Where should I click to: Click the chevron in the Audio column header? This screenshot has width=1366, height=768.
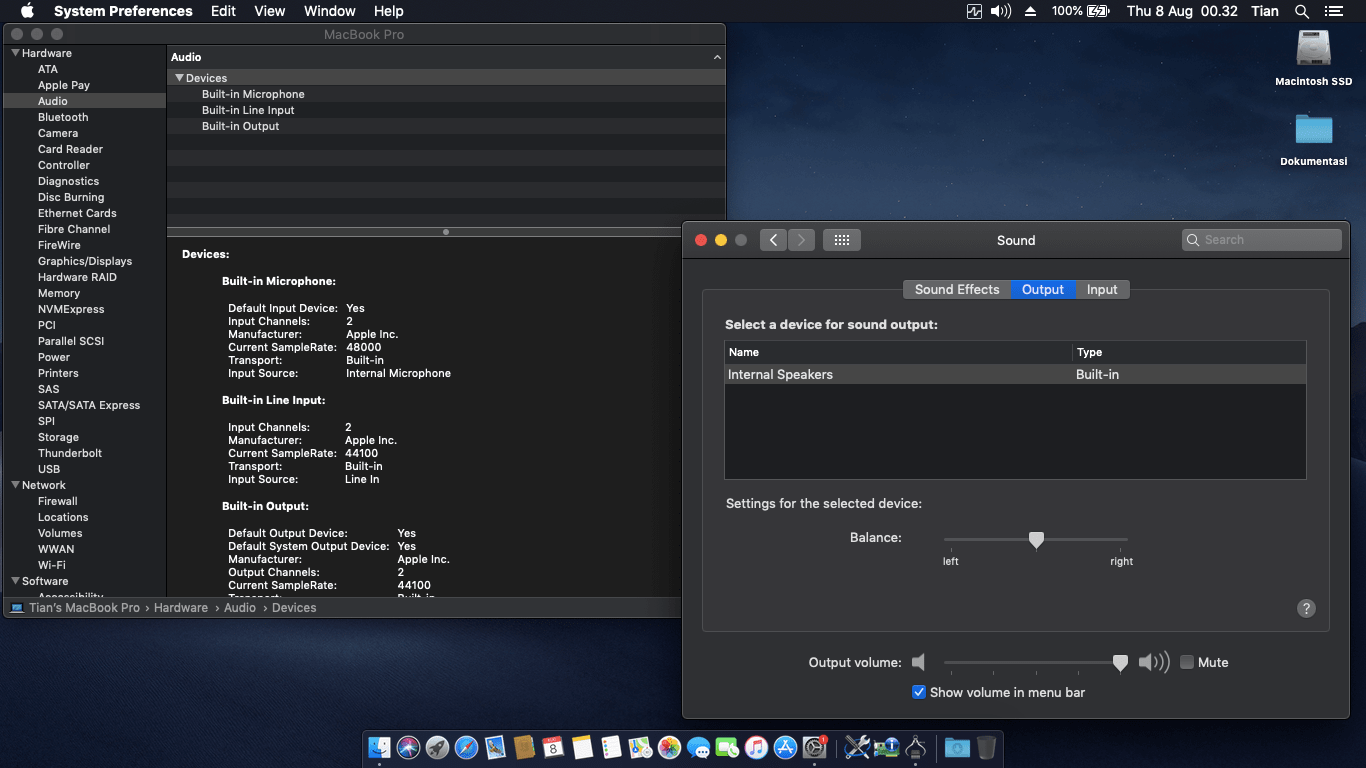tap(717, 58)
